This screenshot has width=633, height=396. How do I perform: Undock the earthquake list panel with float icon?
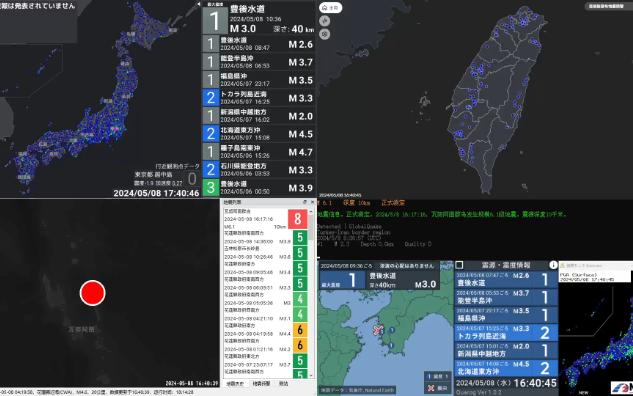click(305, 202)
